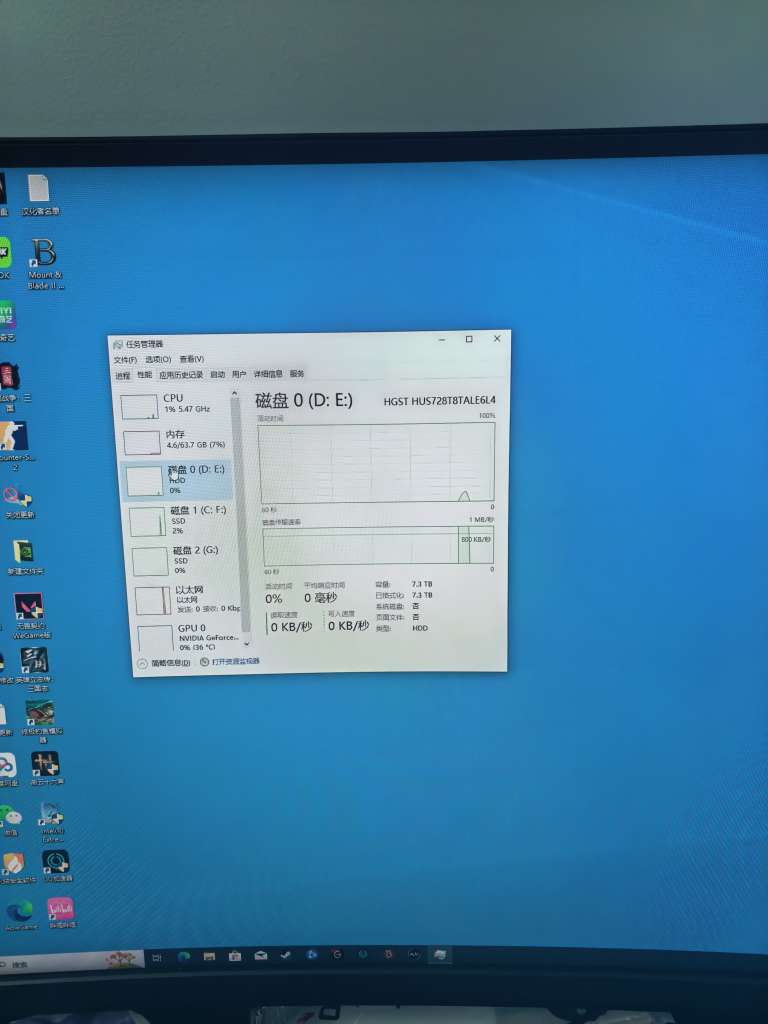
Task: Select the CPU performance entry
Action: [175, 405]
